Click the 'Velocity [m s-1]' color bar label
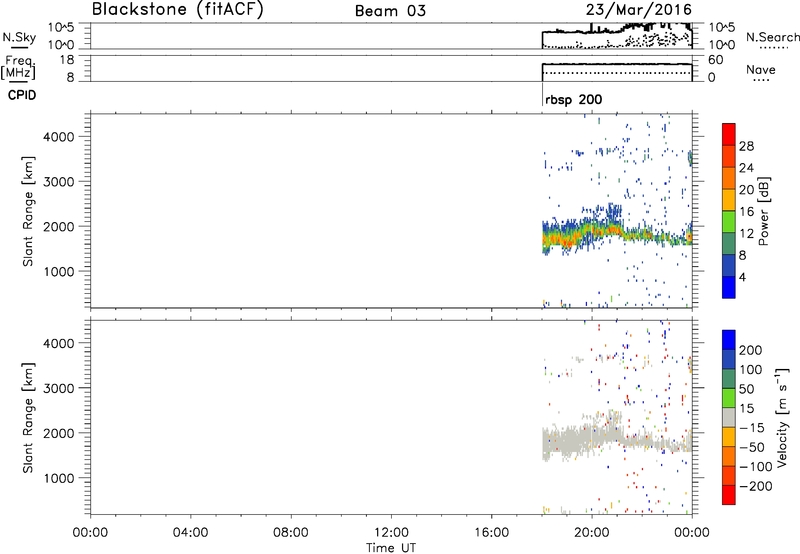800x554 pixels. (x=782, y=417)
